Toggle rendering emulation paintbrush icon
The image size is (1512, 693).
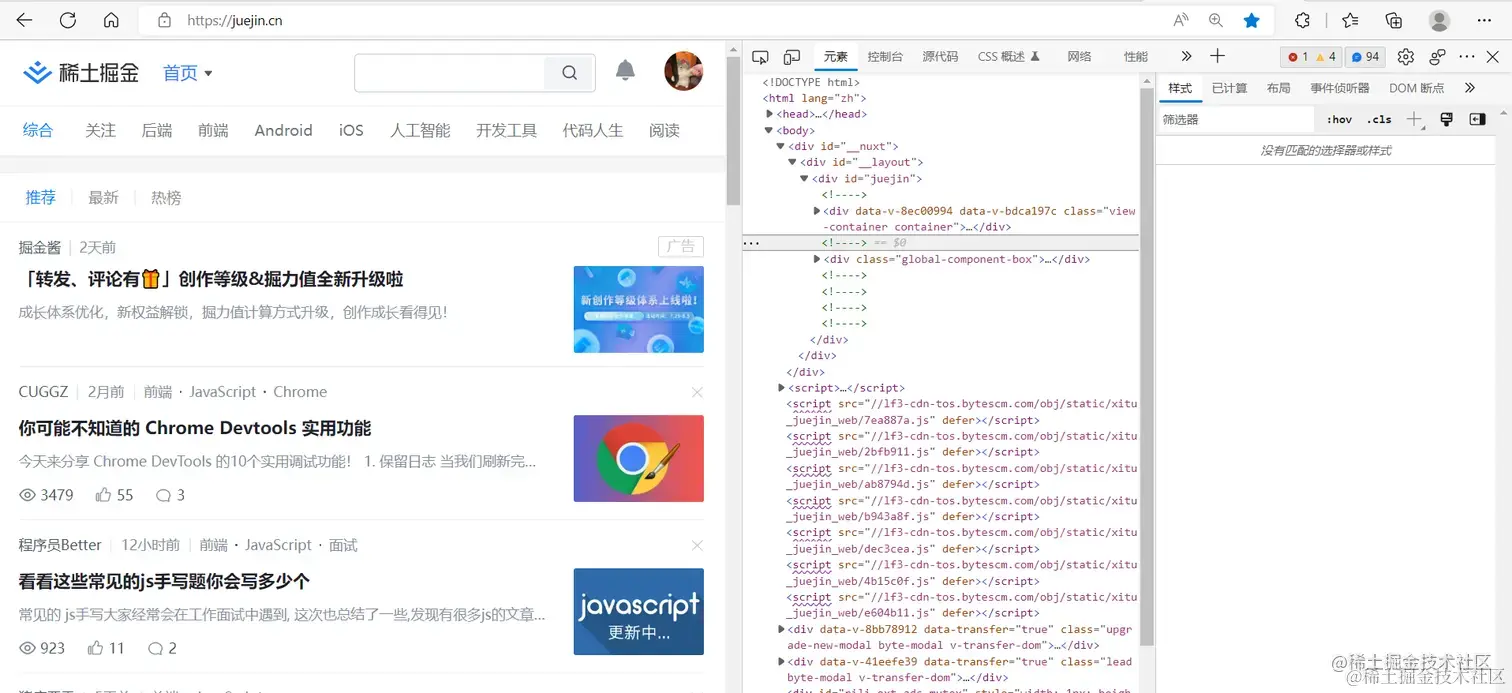[x=1446, y=119]
